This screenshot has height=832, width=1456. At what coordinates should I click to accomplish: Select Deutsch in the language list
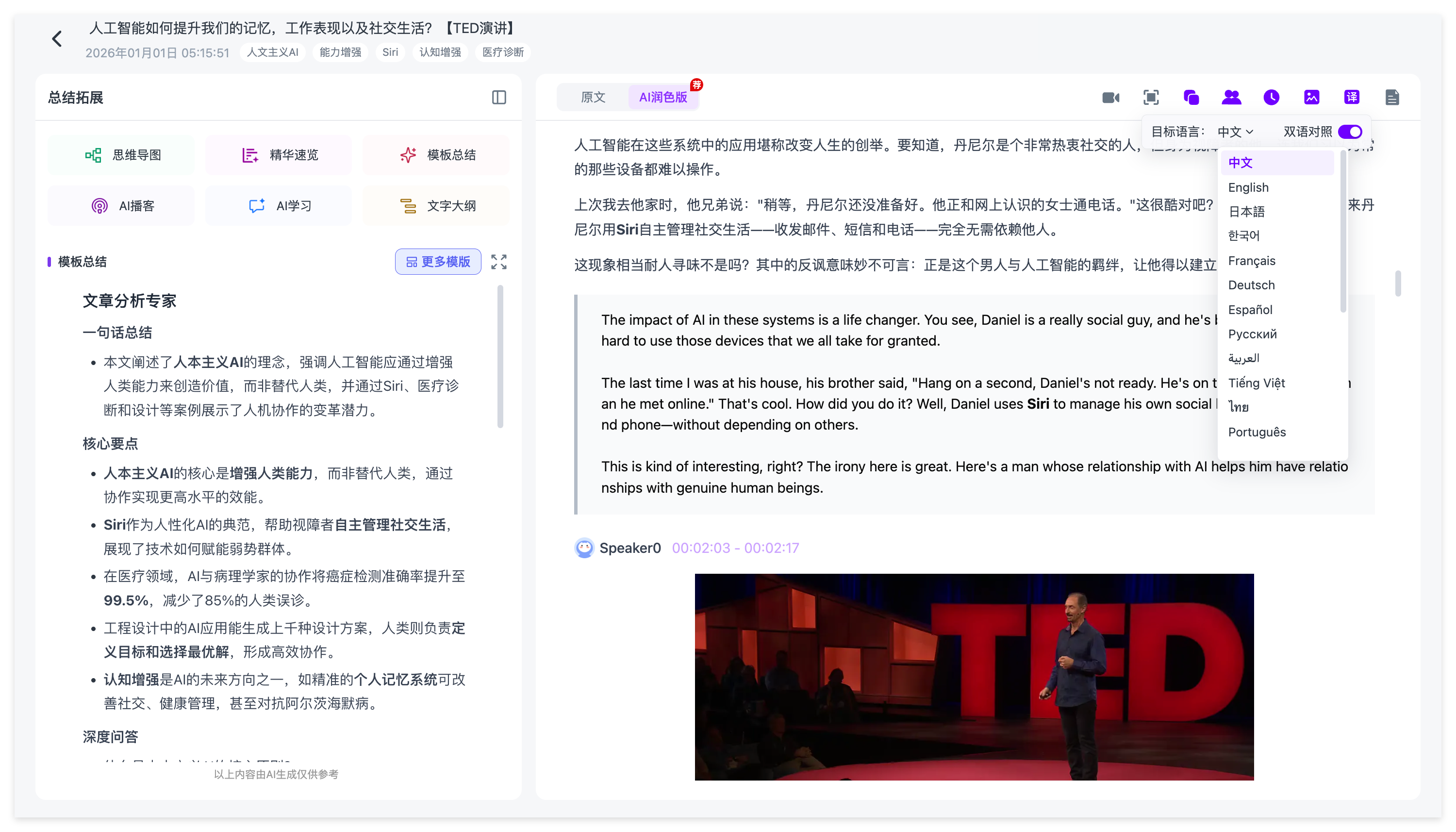coord(1277,285)
